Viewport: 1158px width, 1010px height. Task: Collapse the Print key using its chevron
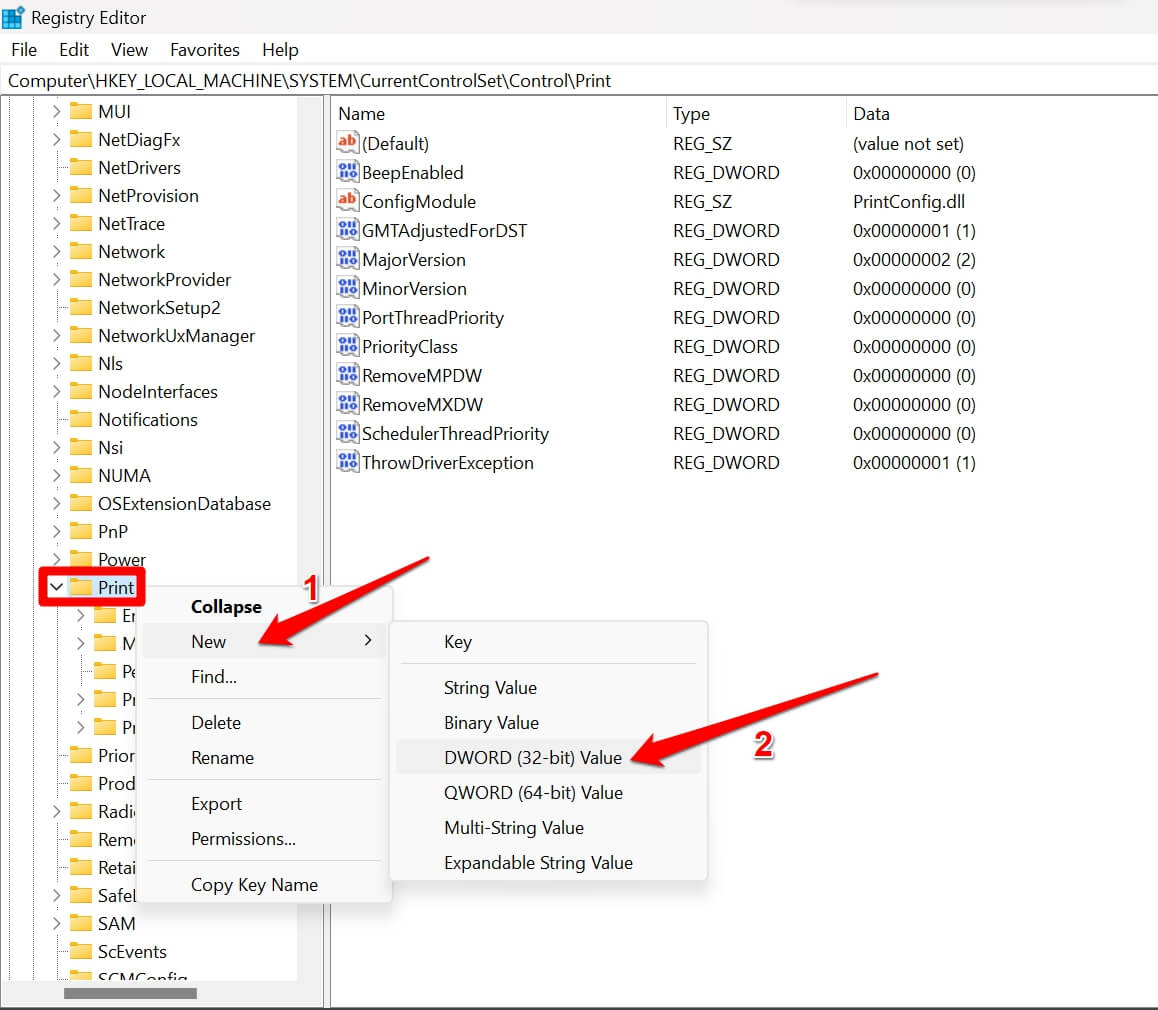click(57, 588)
